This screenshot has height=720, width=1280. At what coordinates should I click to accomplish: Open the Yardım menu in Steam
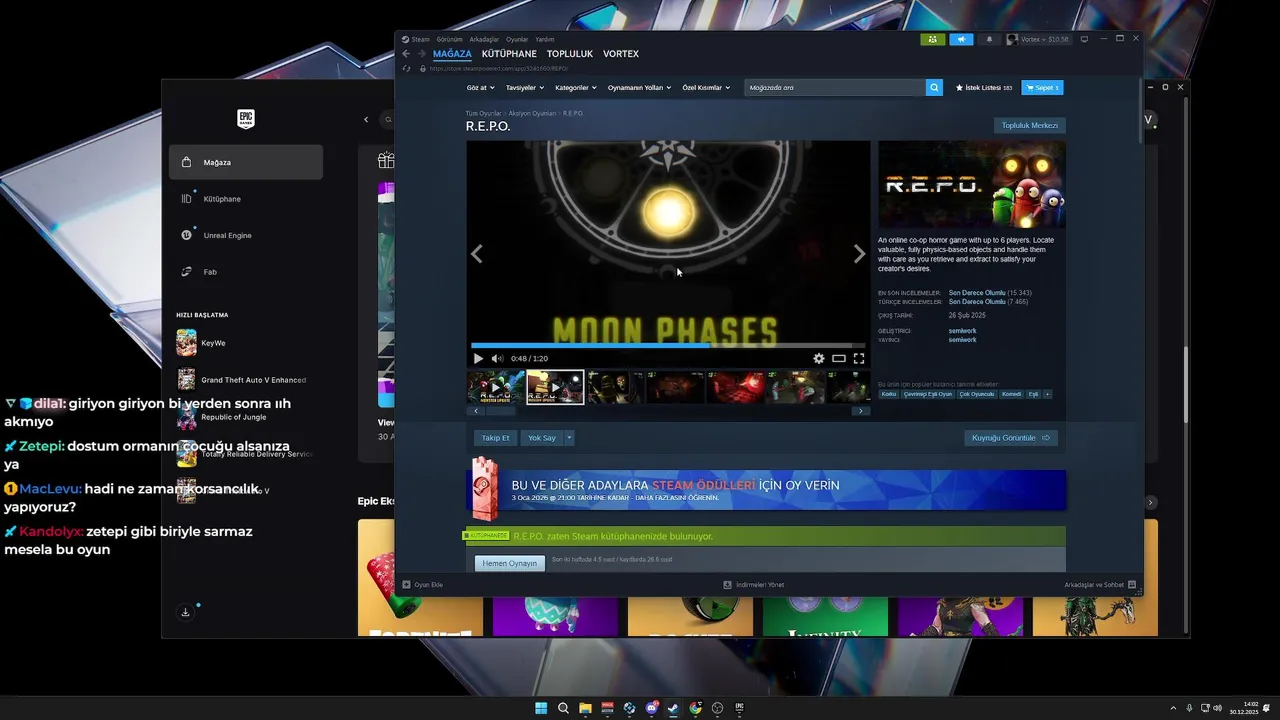[x=545, y=39]
